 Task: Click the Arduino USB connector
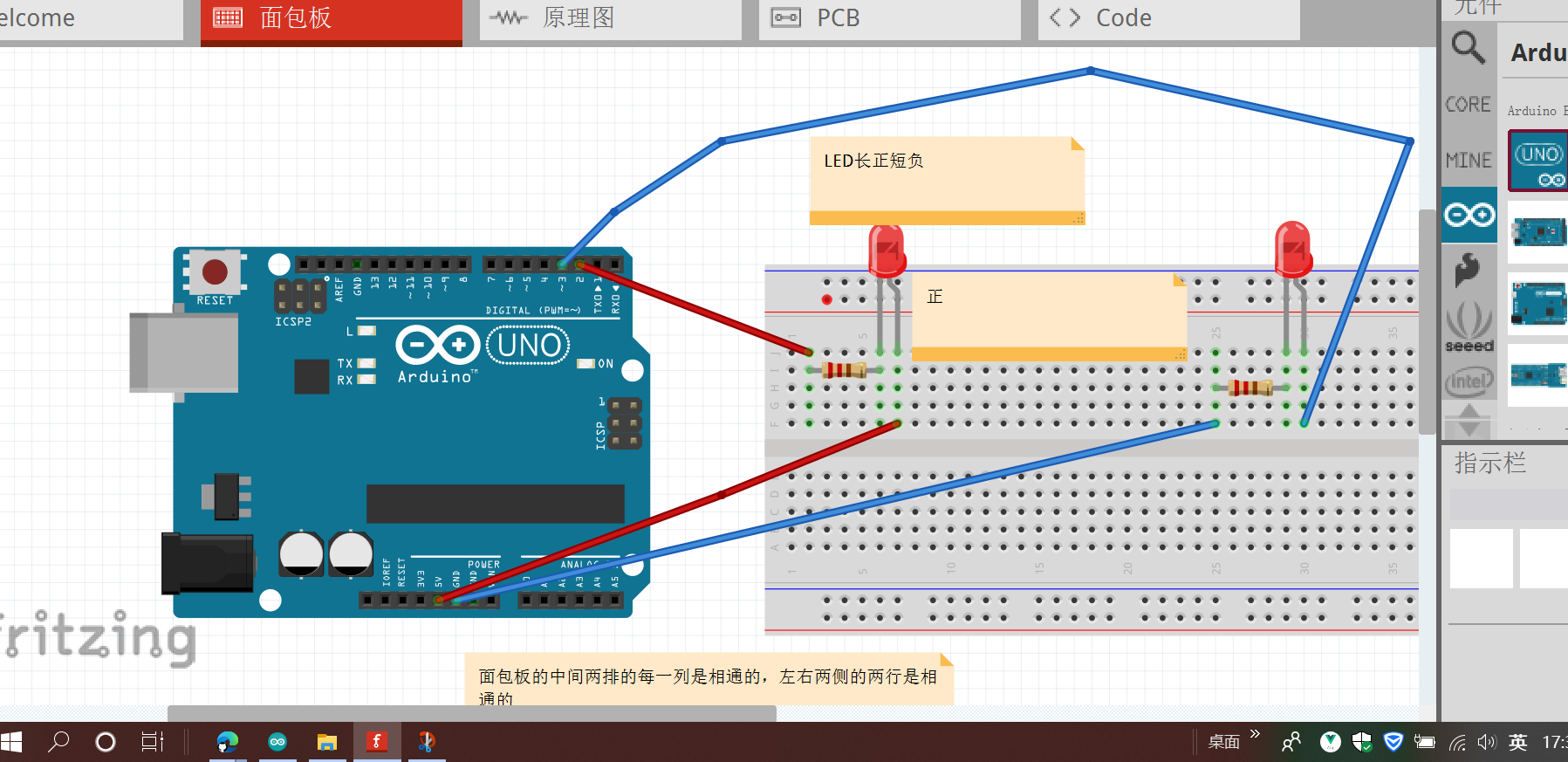click(x=183, y=352)
